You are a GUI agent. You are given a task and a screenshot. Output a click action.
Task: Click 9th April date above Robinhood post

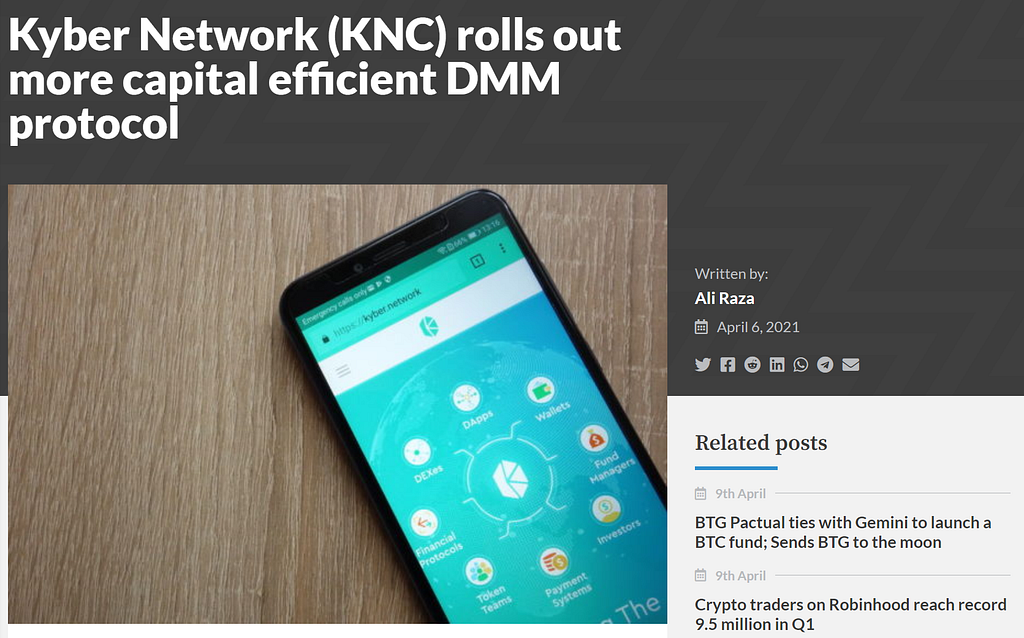(740, 575)
